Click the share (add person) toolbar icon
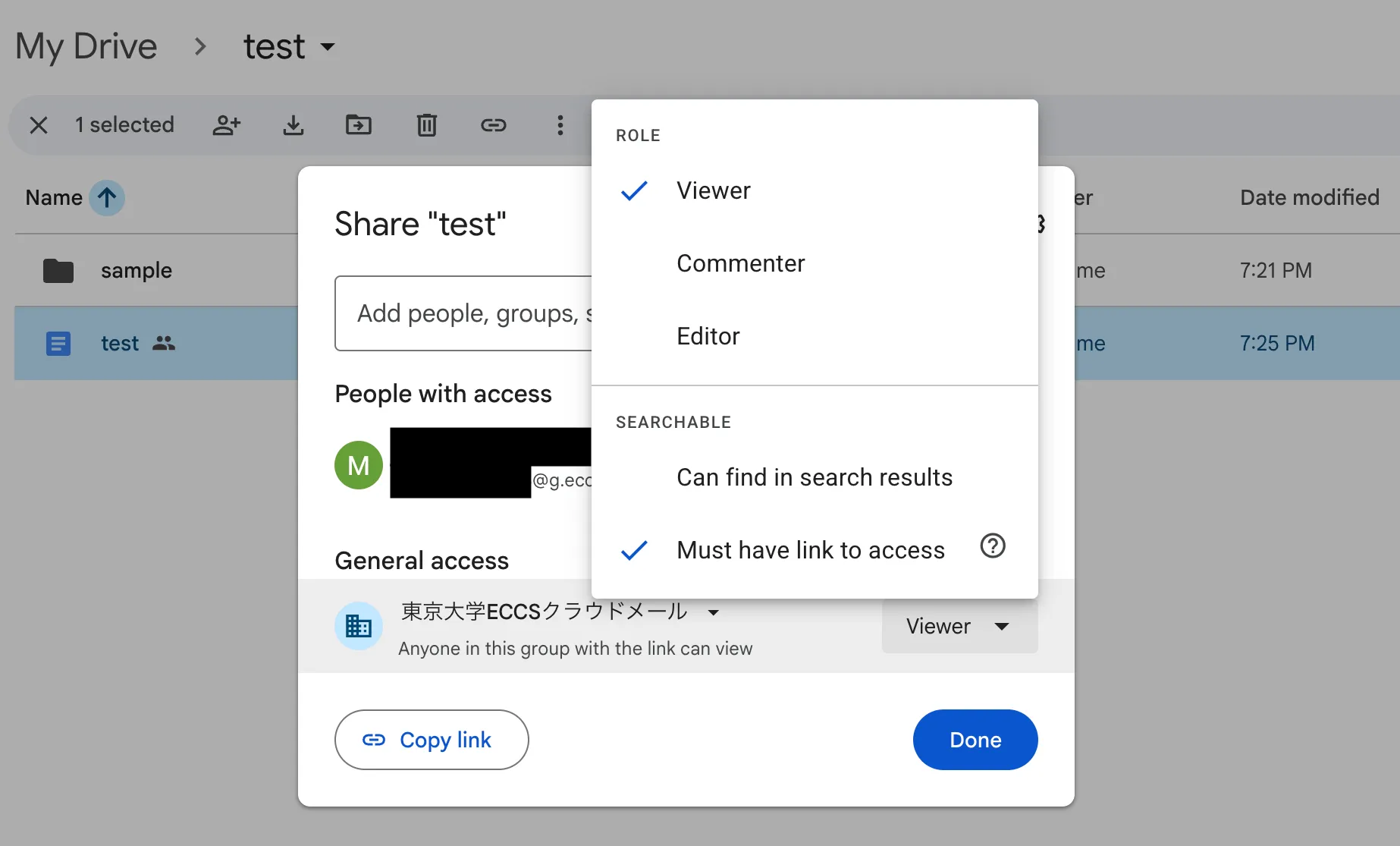1400x846 pixels. (x=226, y=125)
